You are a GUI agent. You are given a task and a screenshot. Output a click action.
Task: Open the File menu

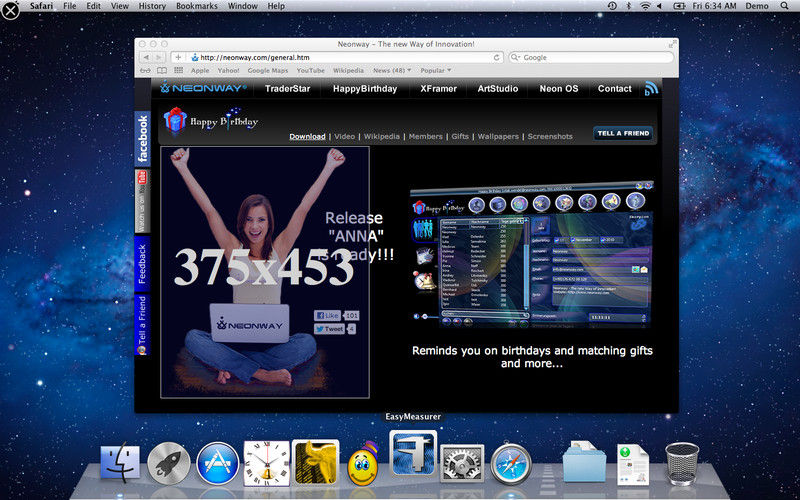(x=69, y=6)
